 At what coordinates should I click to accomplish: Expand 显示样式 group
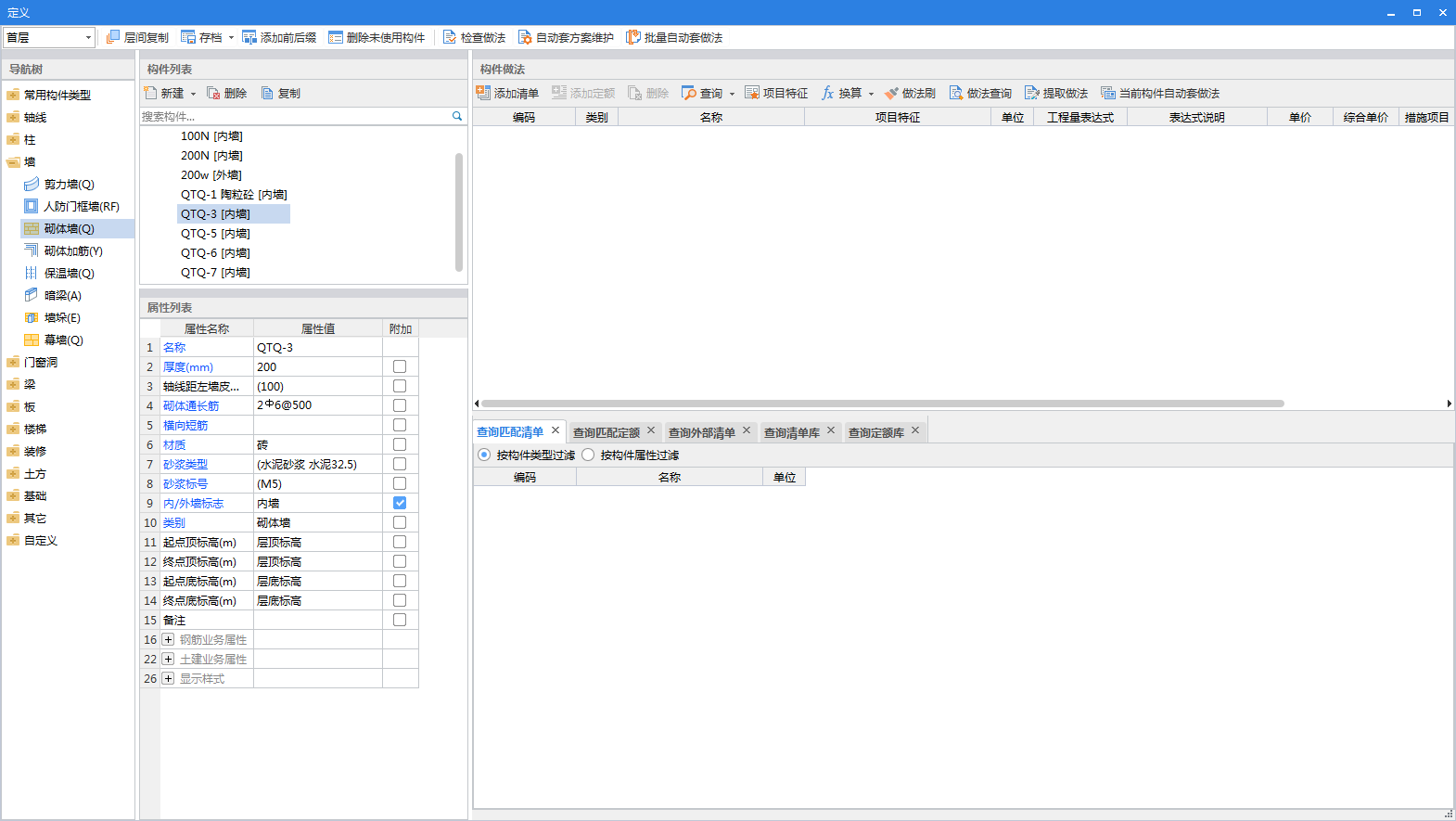(x=168, y=678)
